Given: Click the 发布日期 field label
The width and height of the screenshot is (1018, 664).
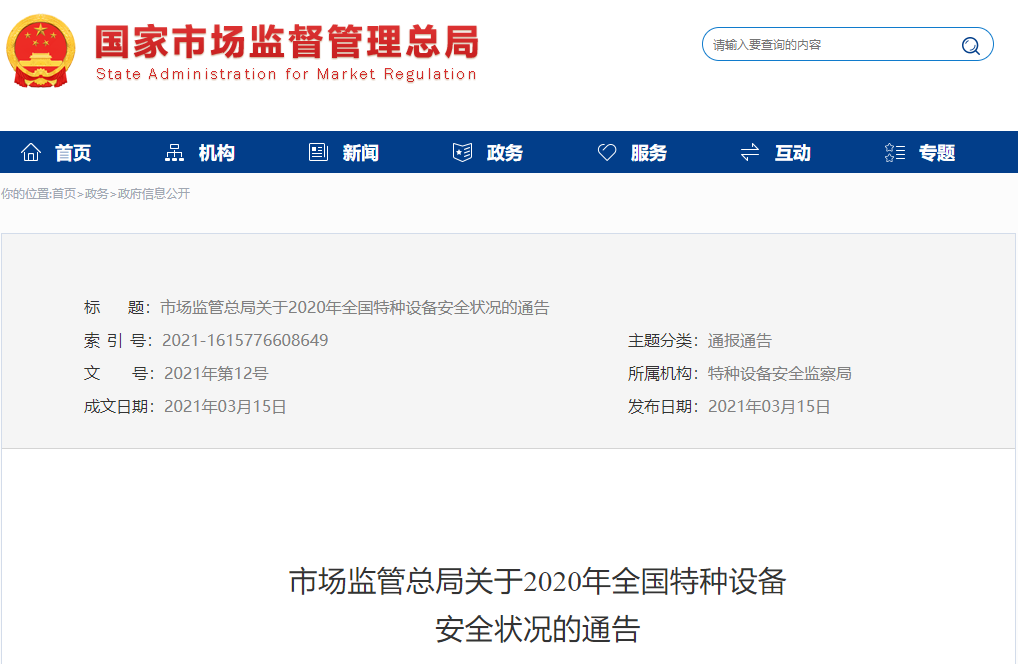Looking at the screenshot, I should [x=662, y=406].
